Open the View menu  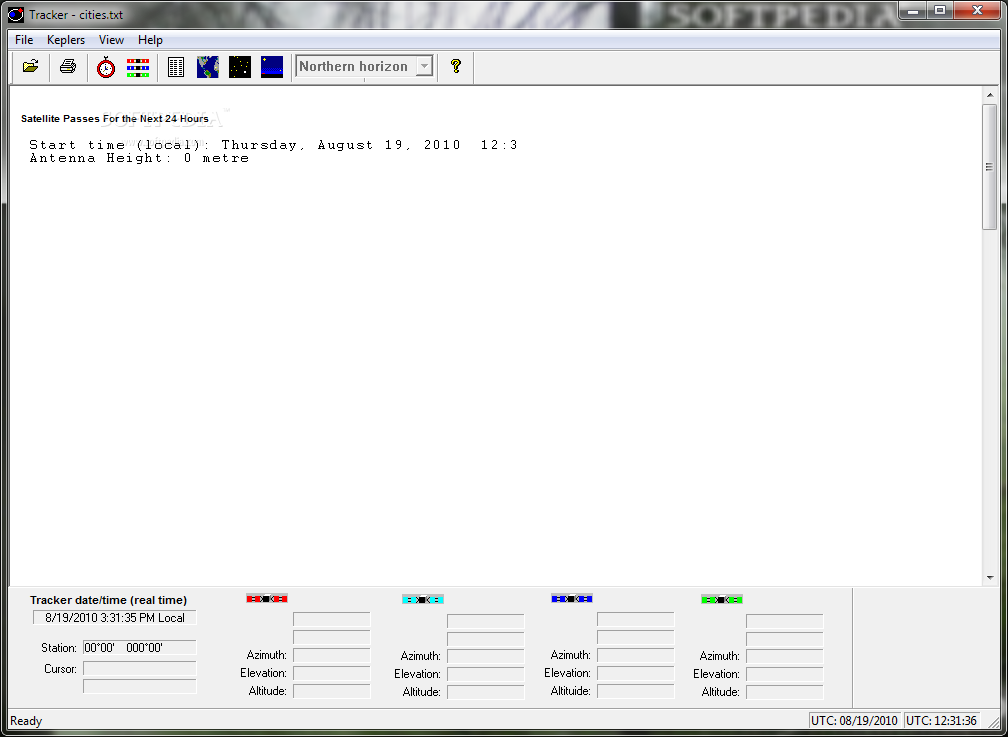111,40
